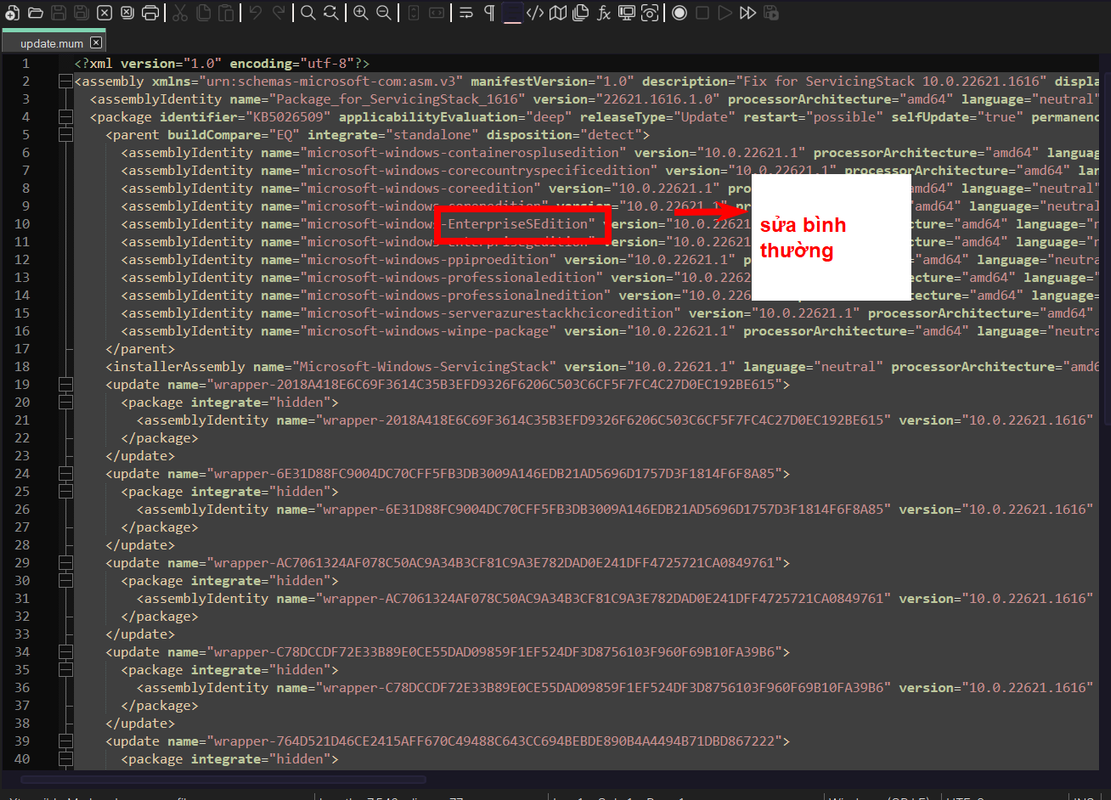Run macro multiple times icon

tap(748, 13)
